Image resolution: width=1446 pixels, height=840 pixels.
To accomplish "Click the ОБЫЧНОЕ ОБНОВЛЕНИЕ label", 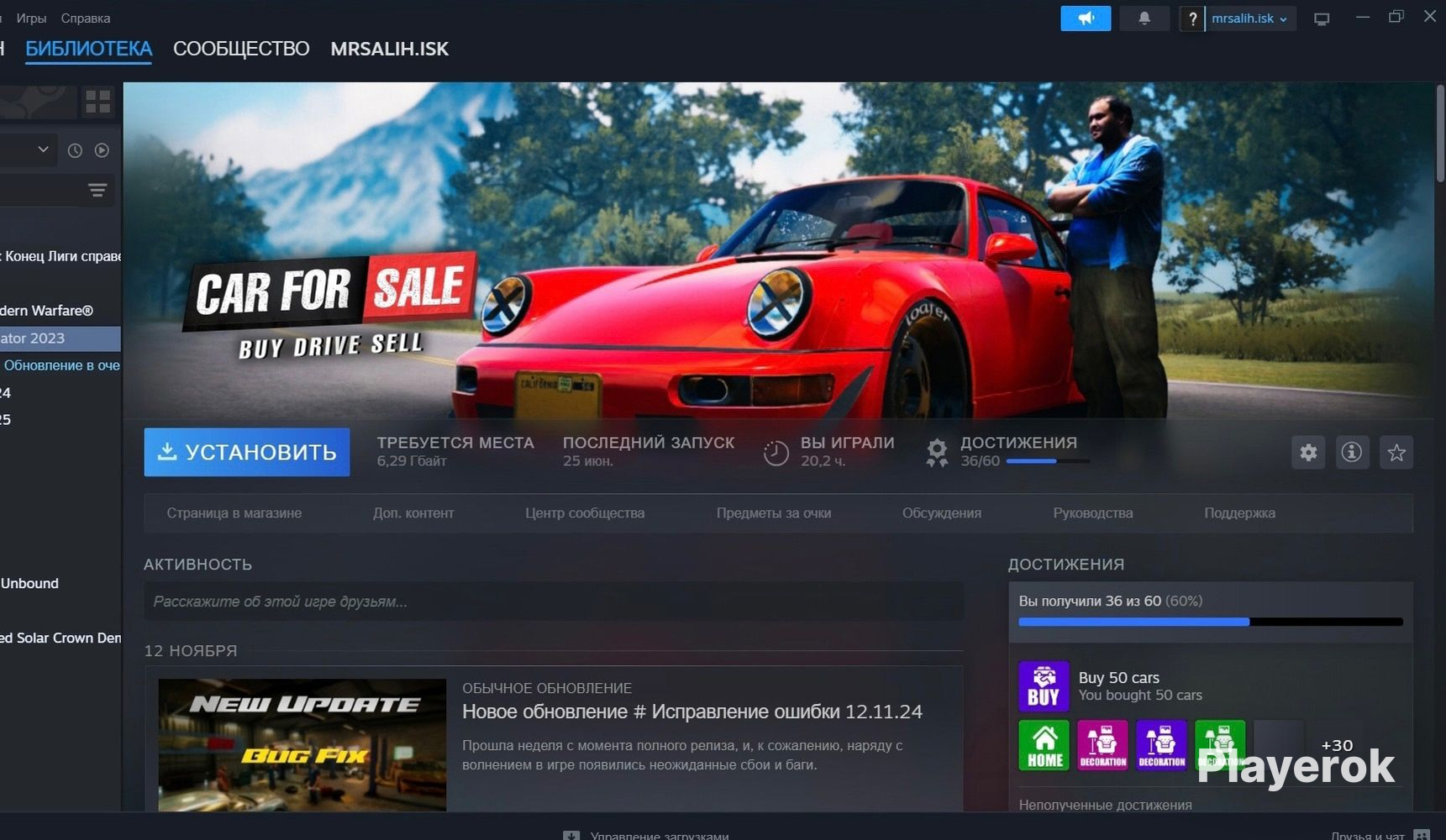I will coord(547,688).
